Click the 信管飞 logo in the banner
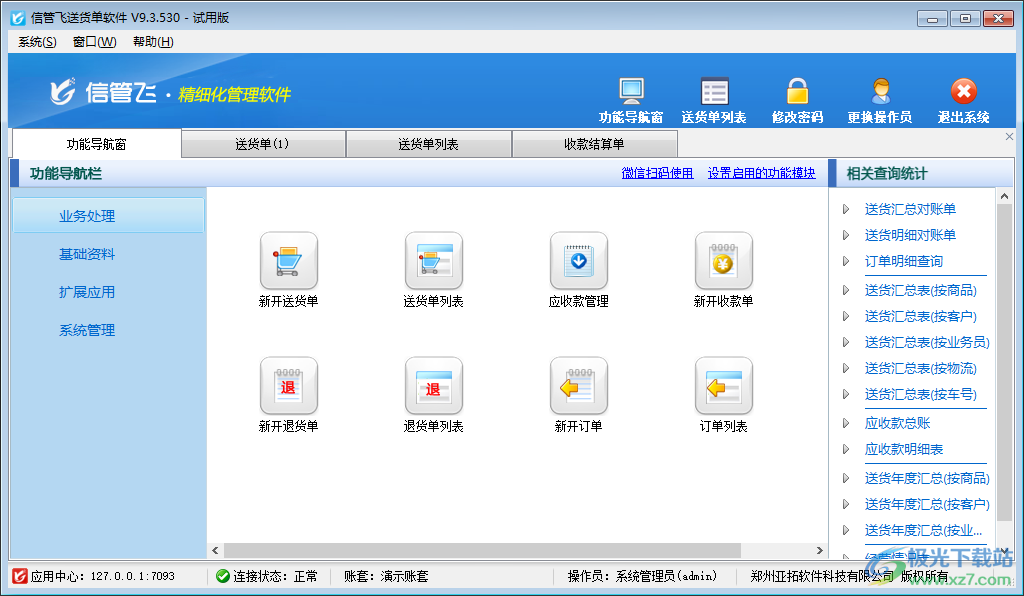This screenshot has width=1024, height=596. (x=103, y=92)
